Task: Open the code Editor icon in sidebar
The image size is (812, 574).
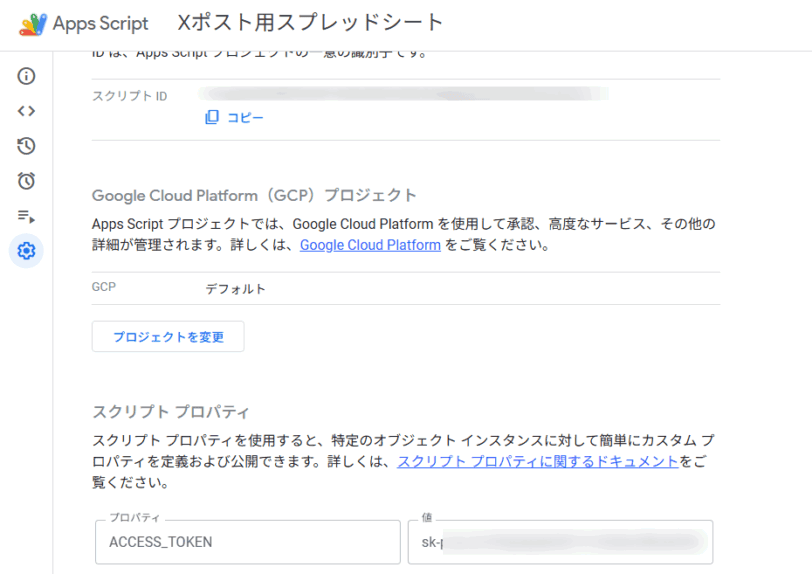Action: pyautogui.click(x=26, y=111)
